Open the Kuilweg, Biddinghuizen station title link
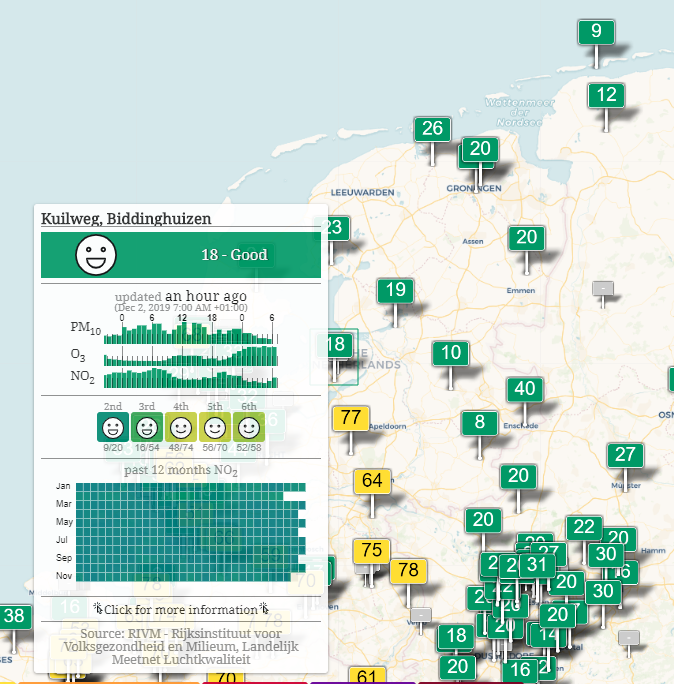This screenshot has height=684, width=674. pyautogui.click(x=126, y=218)
